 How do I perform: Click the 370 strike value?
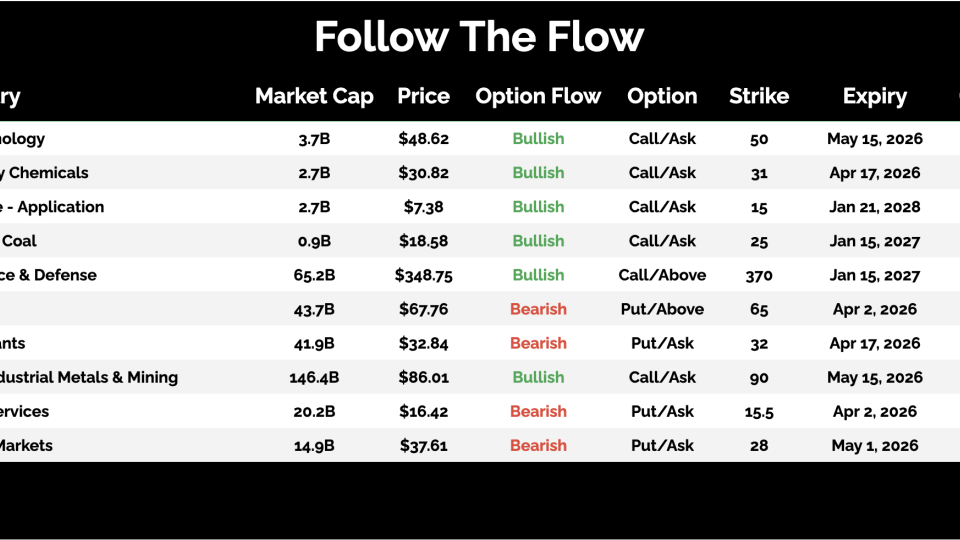[x=759, y=275]
